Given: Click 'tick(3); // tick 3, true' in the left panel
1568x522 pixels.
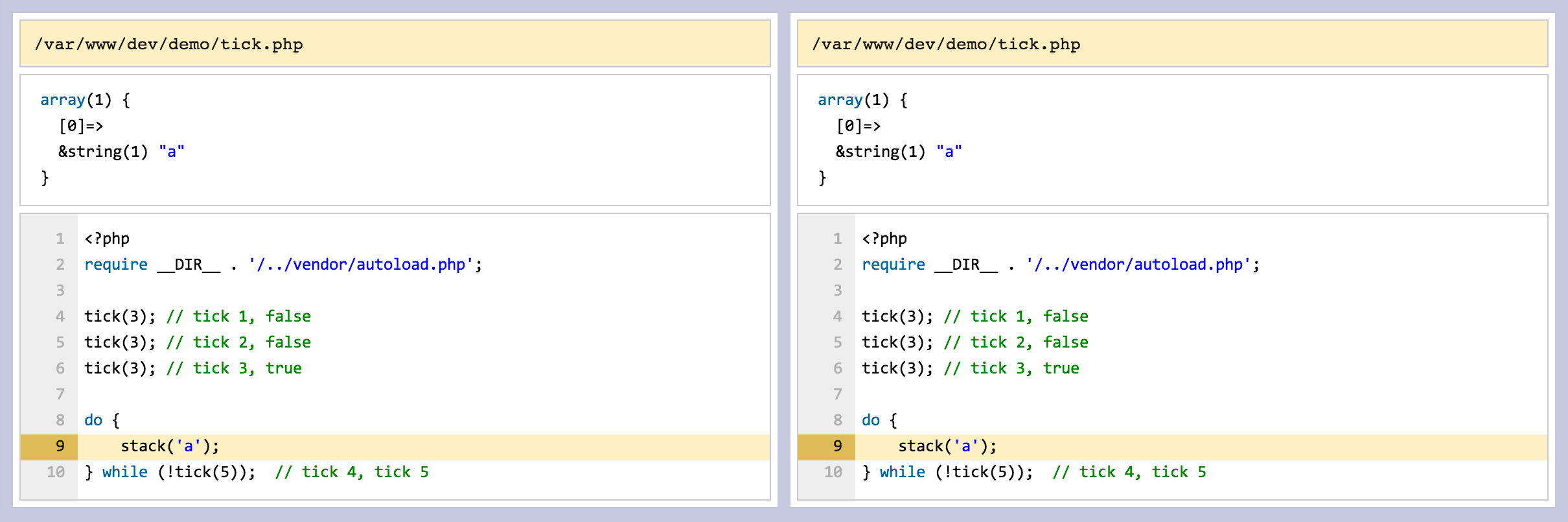Looking at the screenshot, I should [x=193, y=368].
